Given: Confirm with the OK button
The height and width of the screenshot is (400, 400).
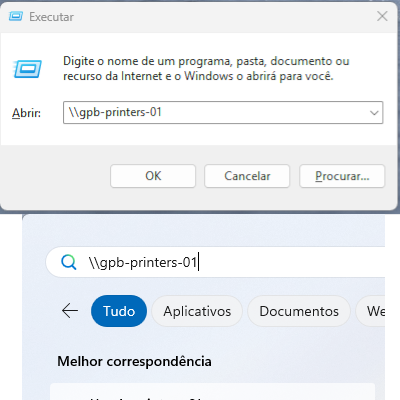Looking at the screenshot, I should click(153, 176).
